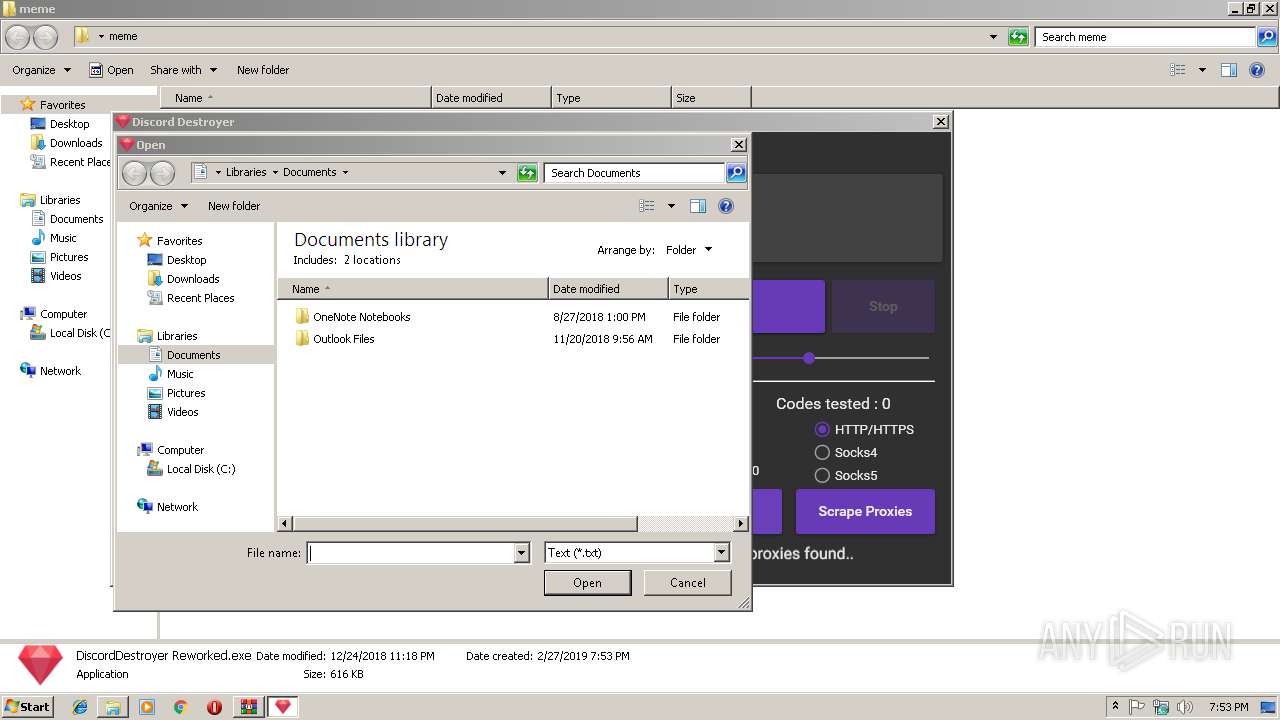Open the address history dropdown in the Open dialog
This screenshot has height=720, width=1280.
tap(502, 173)
